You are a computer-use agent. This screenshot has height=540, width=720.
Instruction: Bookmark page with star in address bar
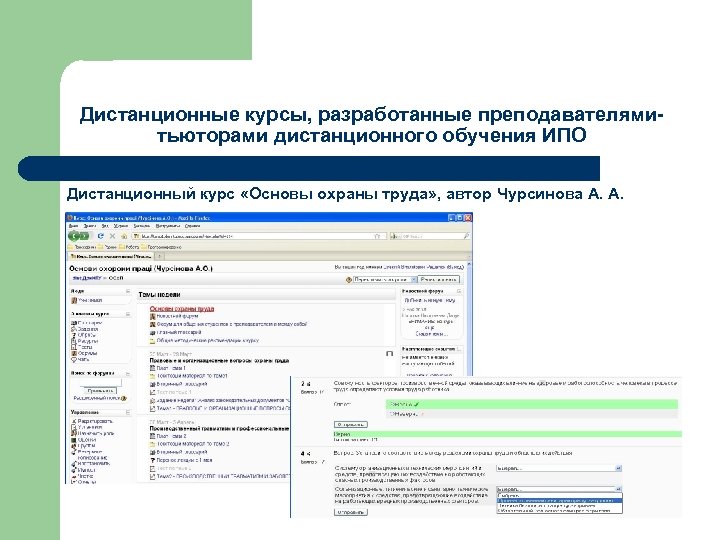(x=377, y=236)
